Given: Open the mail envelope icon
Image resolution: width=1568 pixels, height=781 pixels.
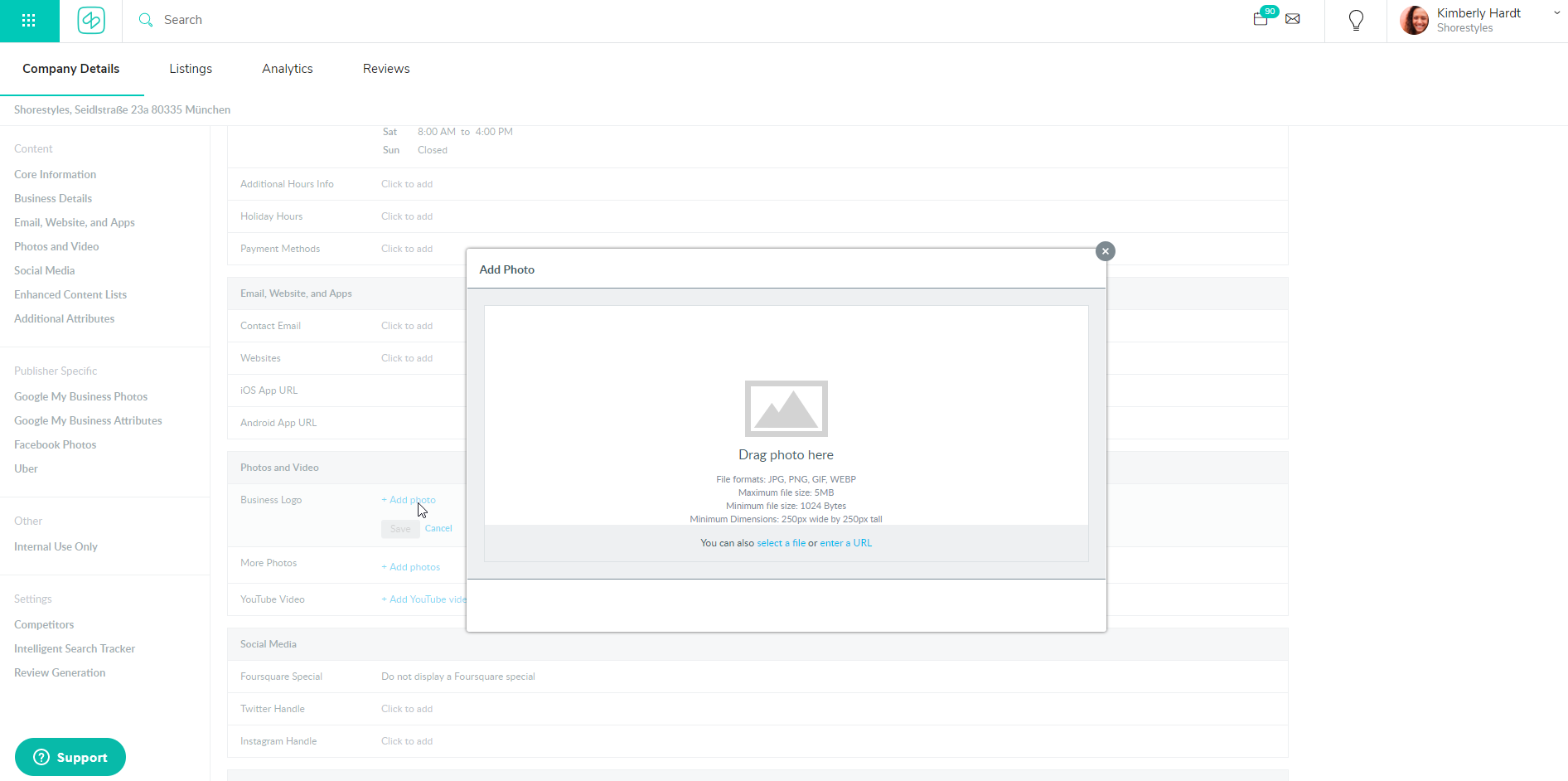Looking at the screenshot, I should coord(1293,19).
